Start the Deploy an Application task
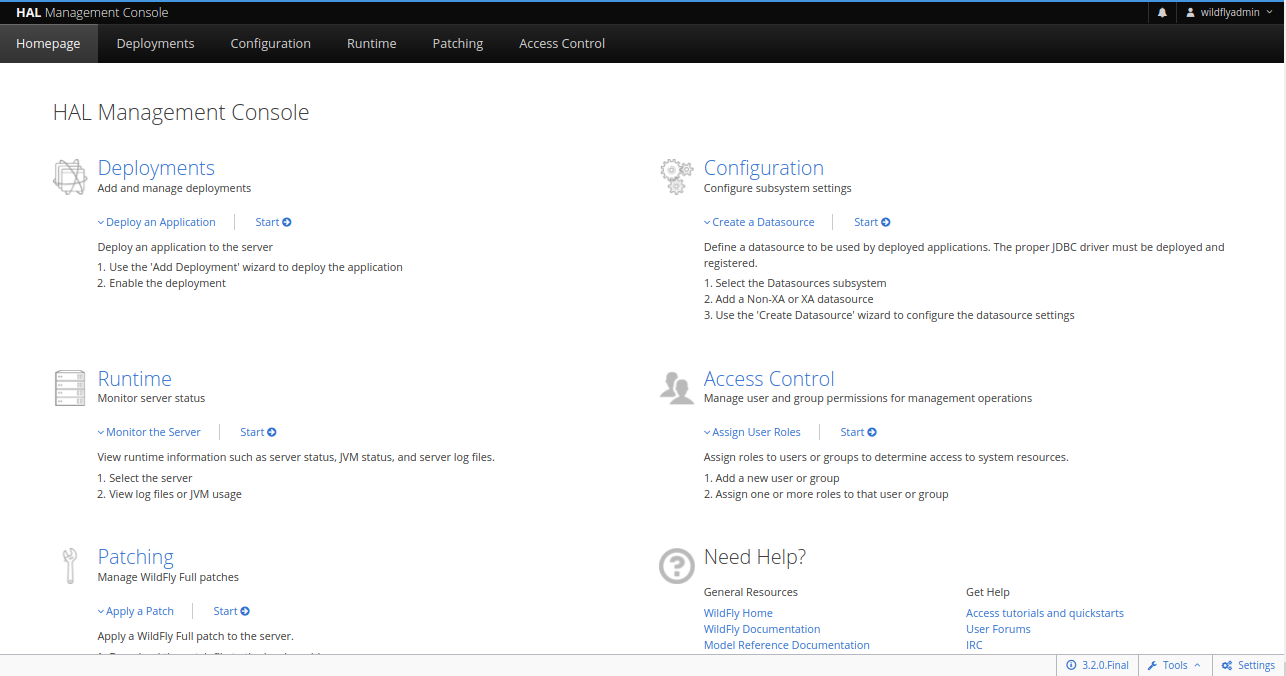The image size is (1286, 676). (273, 222)
